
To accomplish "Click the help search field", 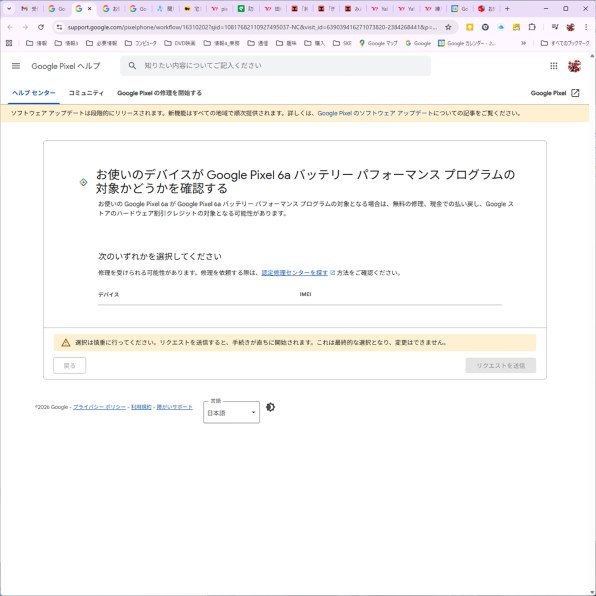I will point(275,65).
